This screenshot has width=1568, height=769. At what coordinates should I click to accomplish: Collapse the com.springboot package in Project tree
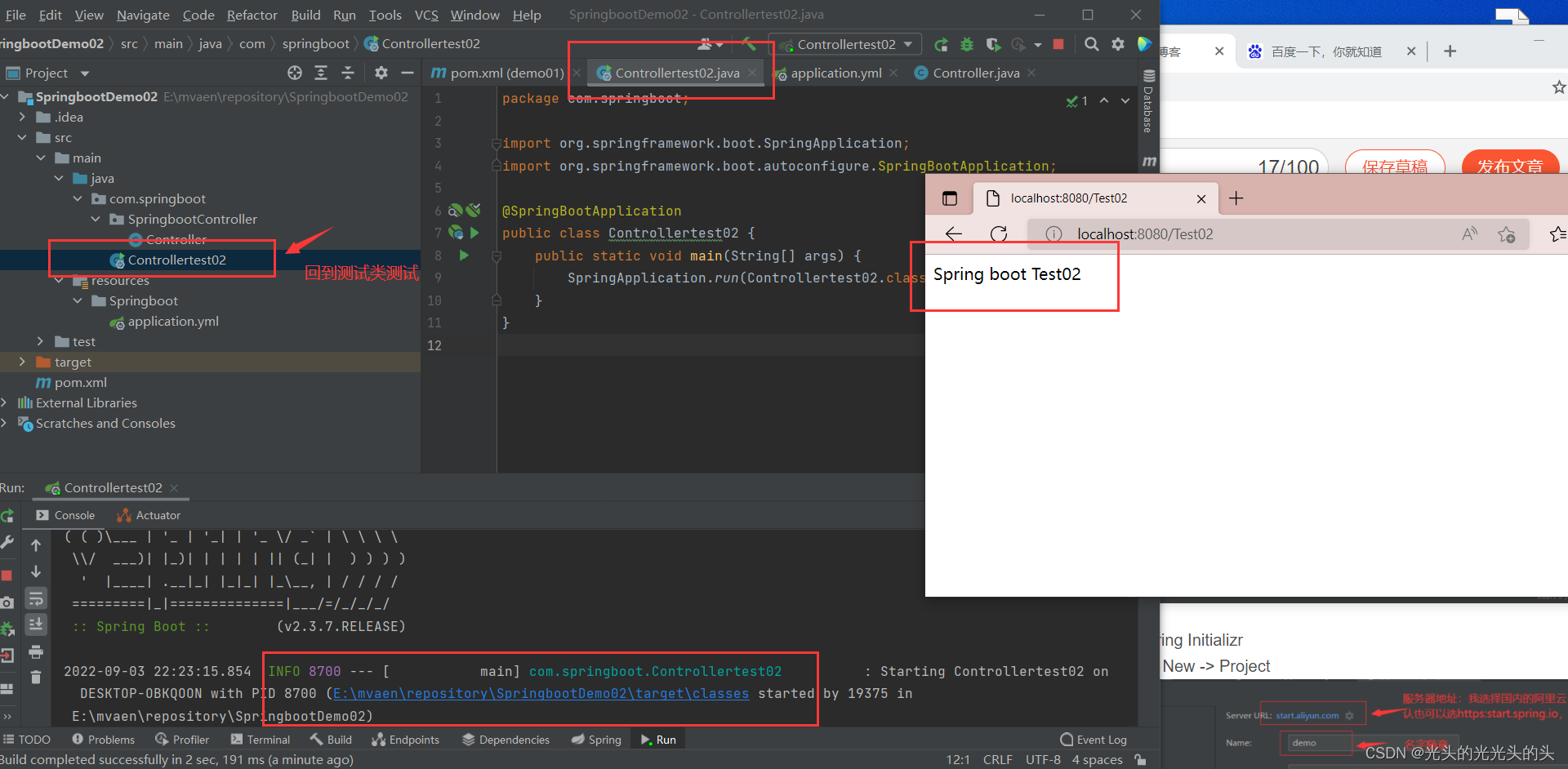[78, 198]
